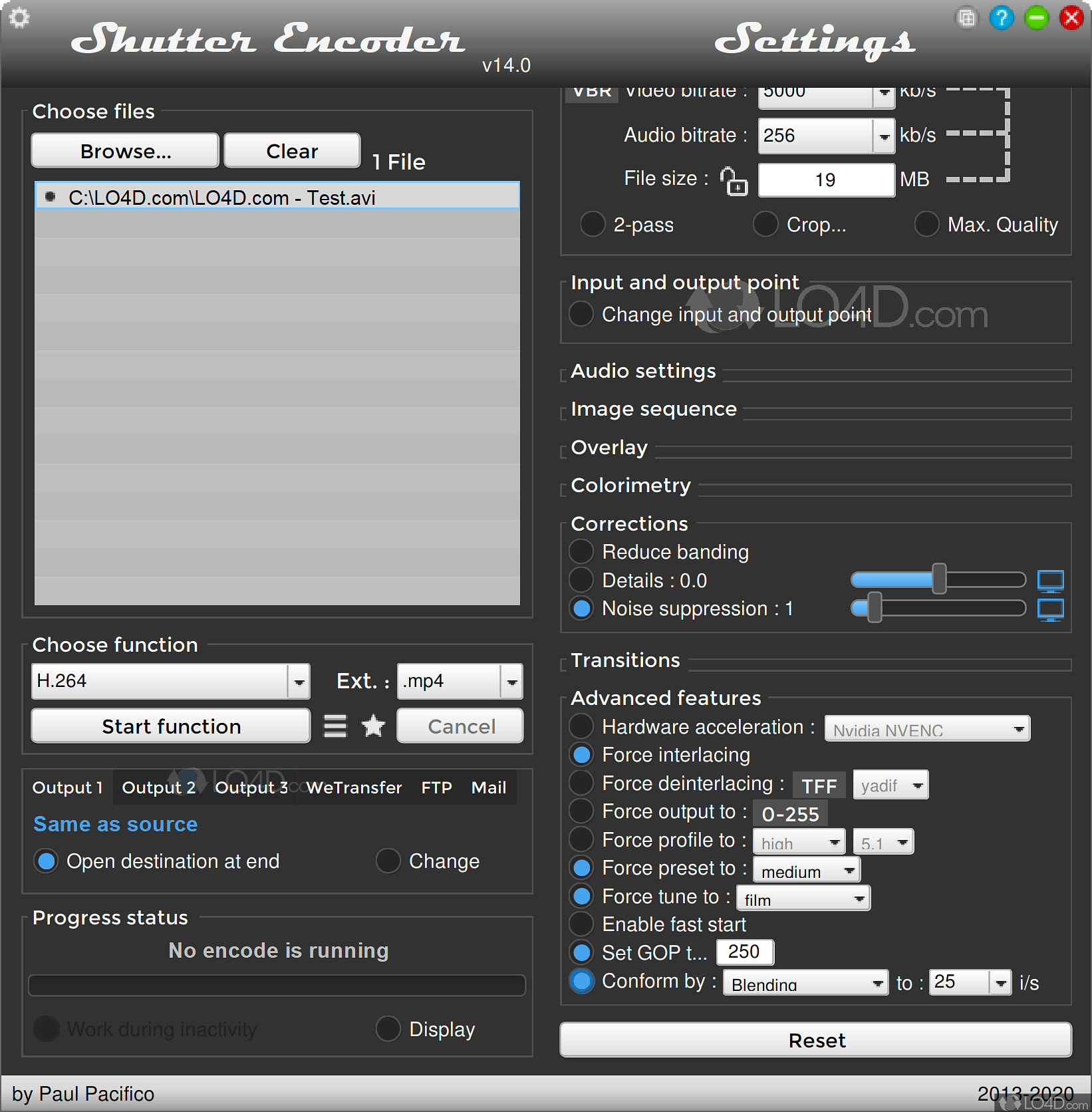Click the Noise suppression slider handle
This screenshot has height=1112, width=1092.
[x=875, y=608]
